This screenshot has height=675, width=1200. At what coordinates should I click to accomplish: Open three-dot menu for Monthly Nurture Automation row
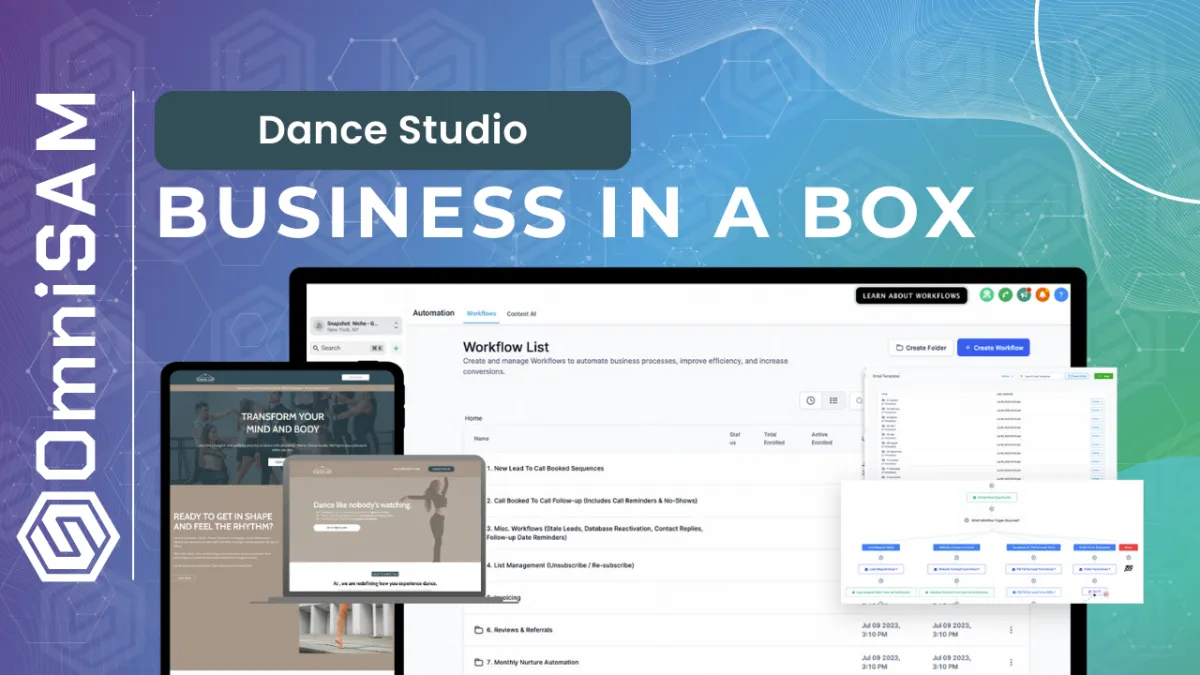[x=1011, y=662]
